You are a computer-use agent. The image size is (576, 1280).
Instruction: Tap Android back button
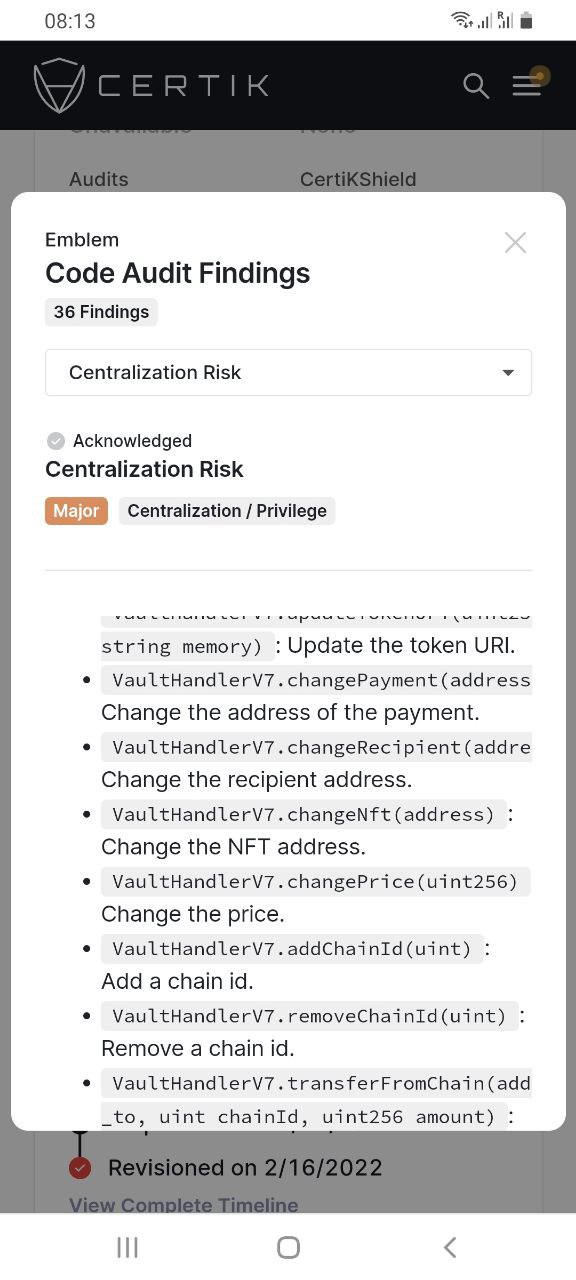(x=450, y=1247)
